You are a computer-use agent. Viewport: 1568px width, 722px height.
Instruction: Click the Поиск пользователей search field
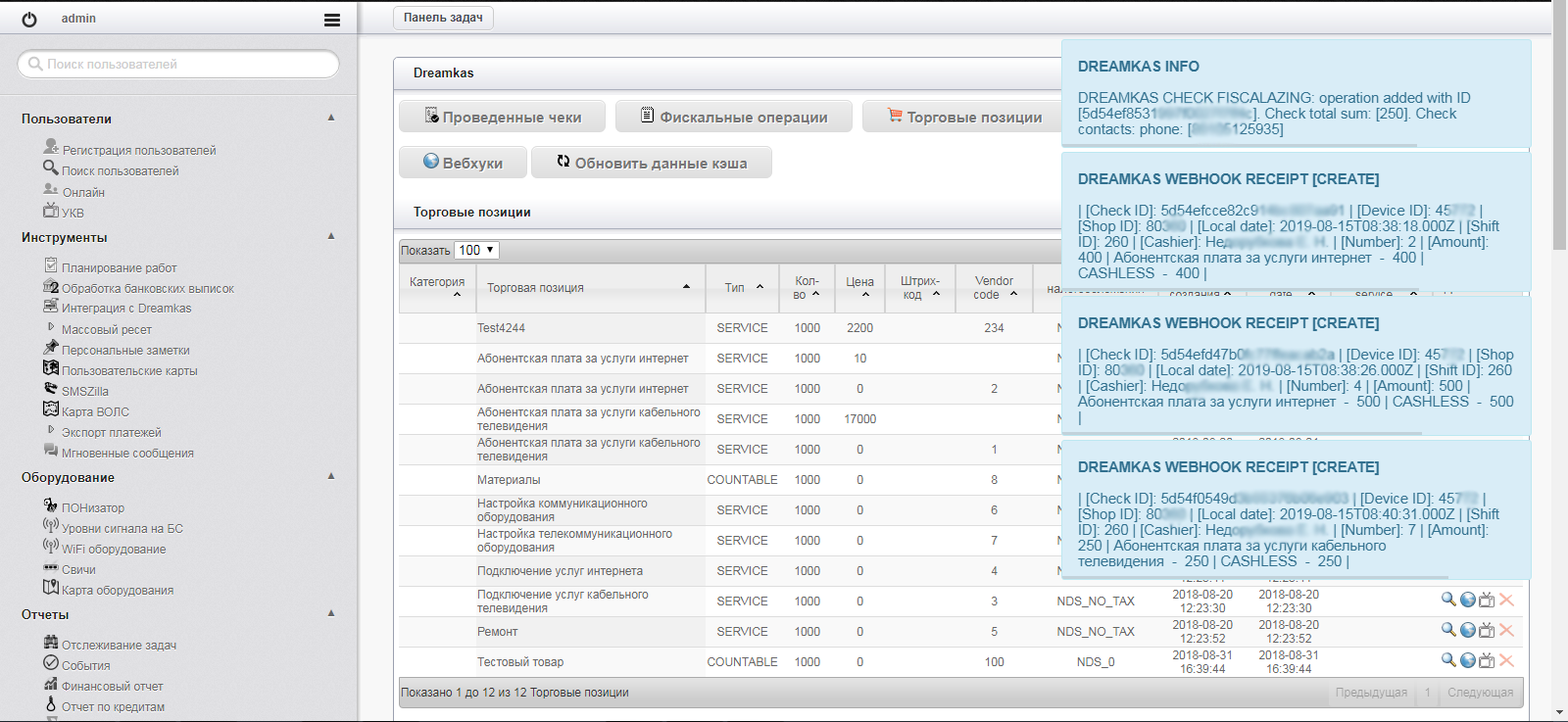(x=178, y=65)
